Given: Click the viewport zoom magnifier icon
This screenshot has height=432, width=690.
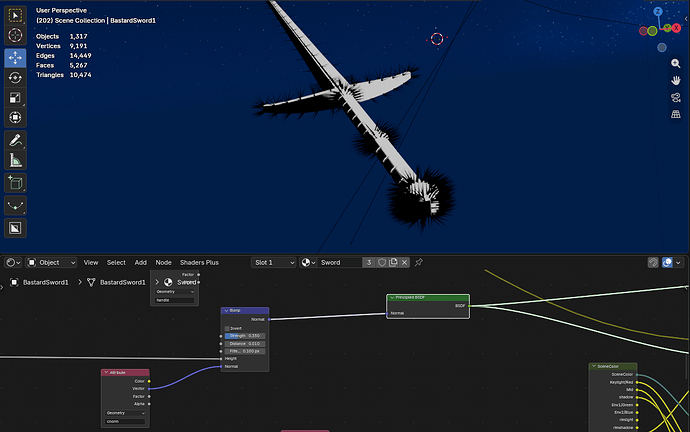Looking at the screenshot, I should (x=675, y=64).
